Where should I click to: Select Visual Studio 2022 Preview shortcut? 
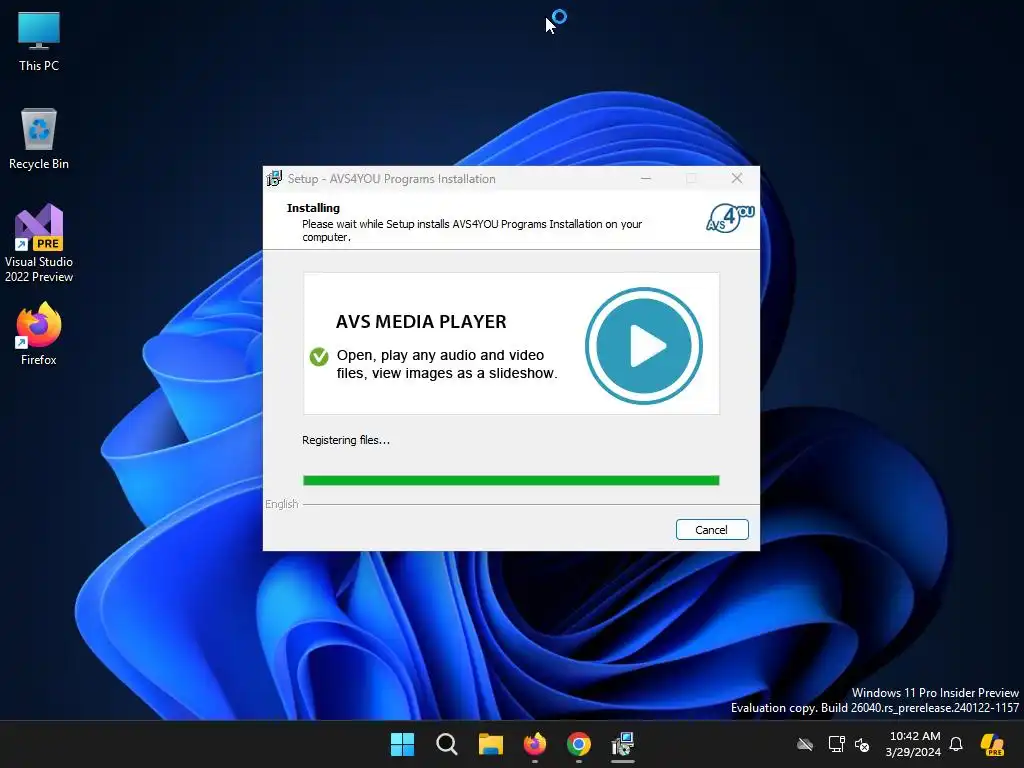pyautogui.click(x=39, y=243)
